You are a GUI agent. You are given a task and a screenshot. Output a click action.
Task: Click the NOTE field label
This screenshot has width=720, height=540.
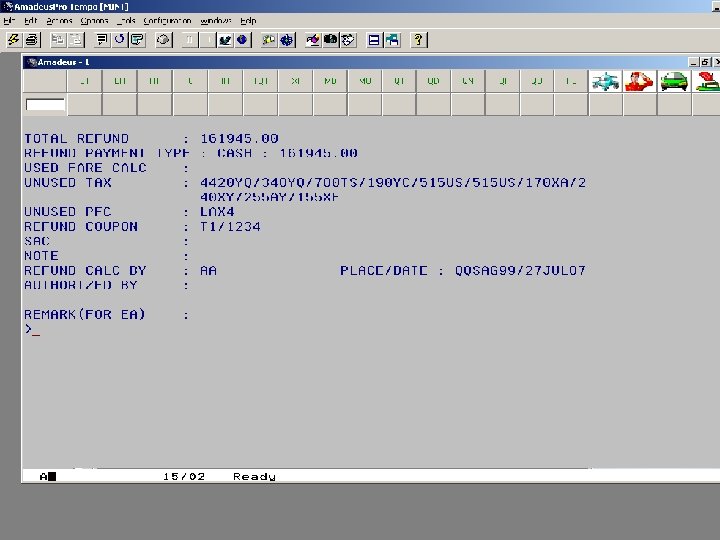pyautogui.click(x=41, y=256)
